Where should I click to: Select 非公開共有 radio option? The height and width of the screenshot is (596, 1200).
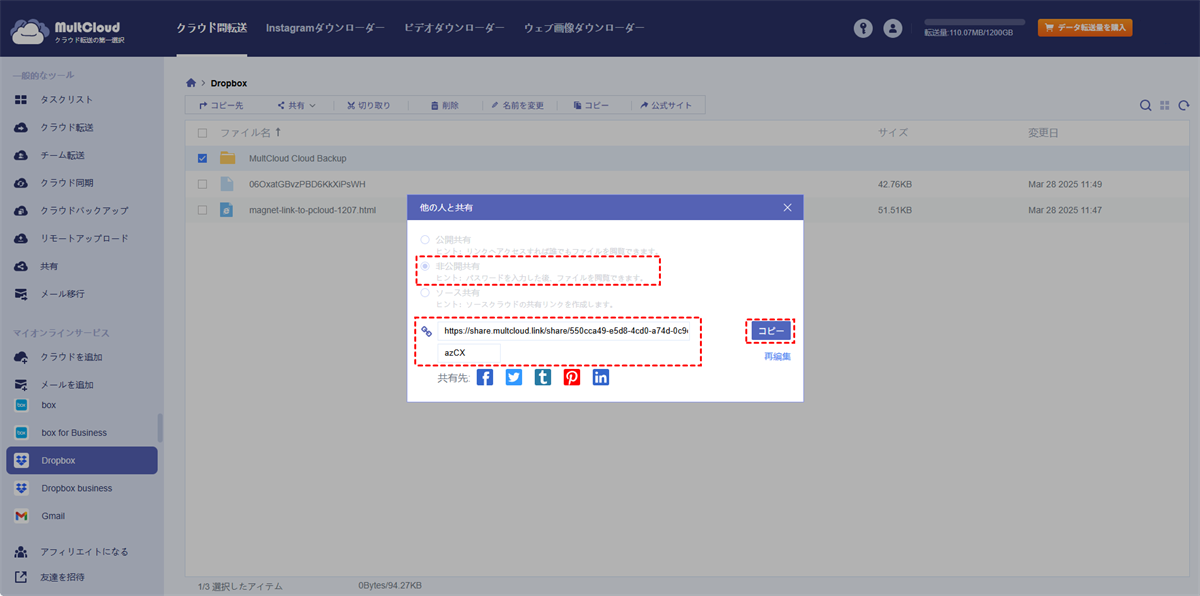click(425, 267)
